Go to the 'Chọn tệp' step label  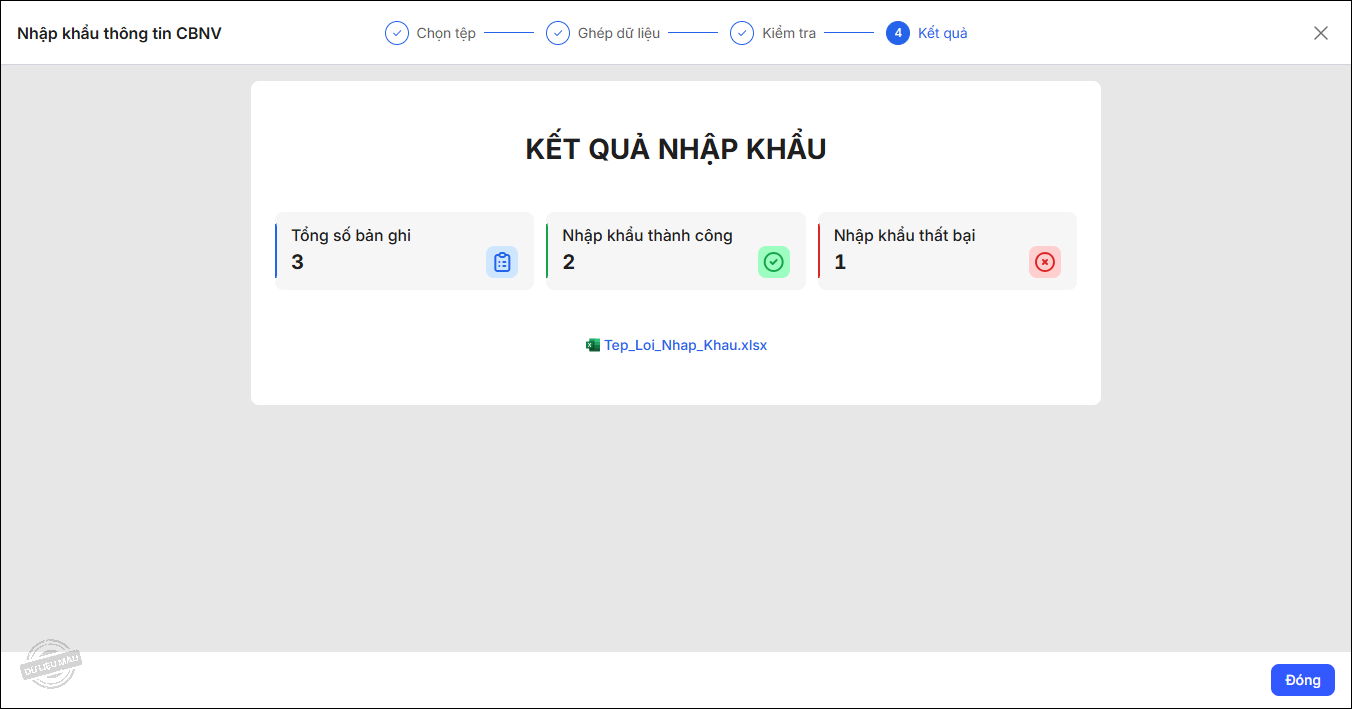coord(446,33)
